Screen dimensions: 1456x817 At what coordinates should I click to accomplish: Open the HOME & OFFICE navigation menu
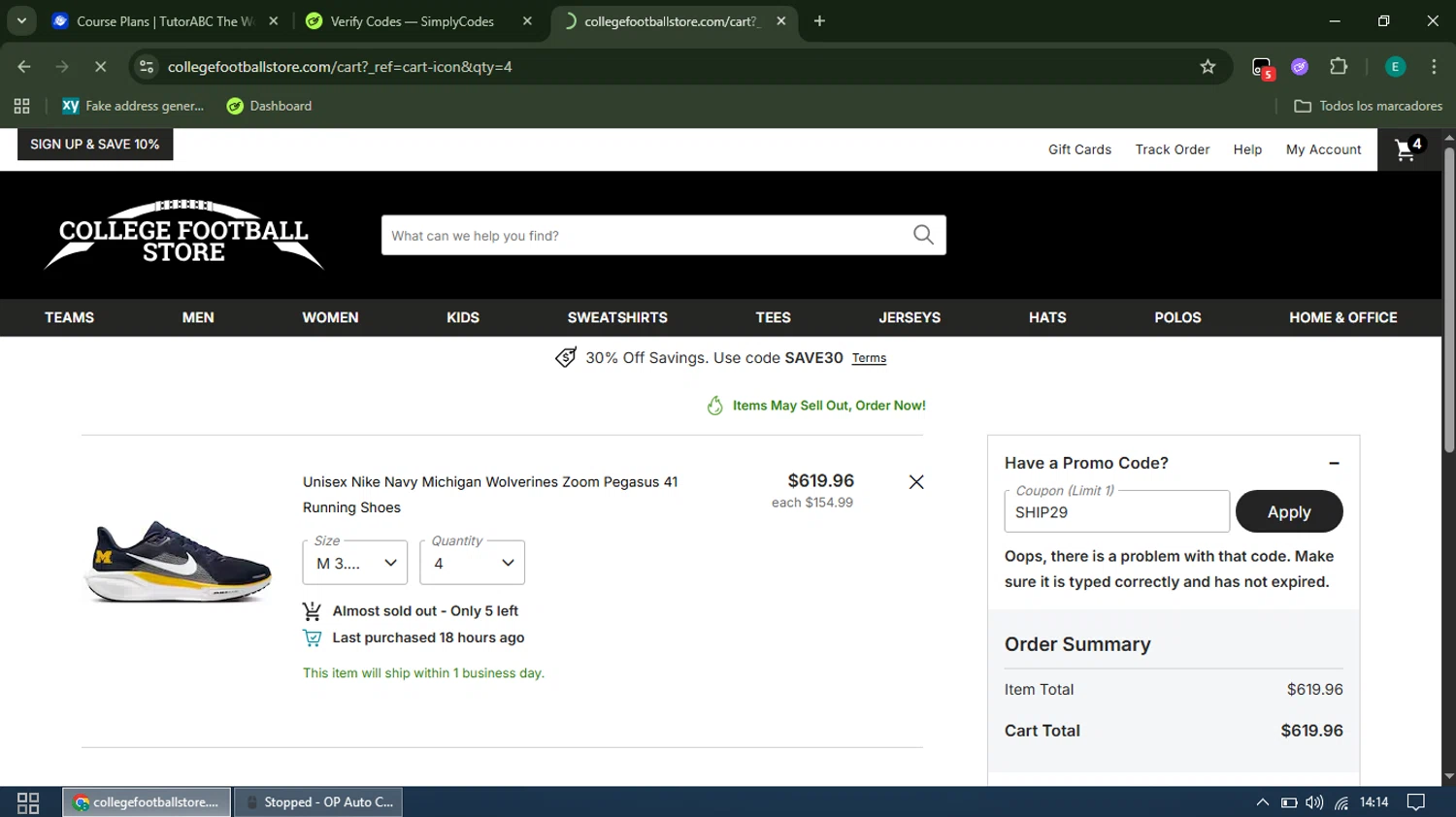pyautogui.click(x=1343, y=317)
